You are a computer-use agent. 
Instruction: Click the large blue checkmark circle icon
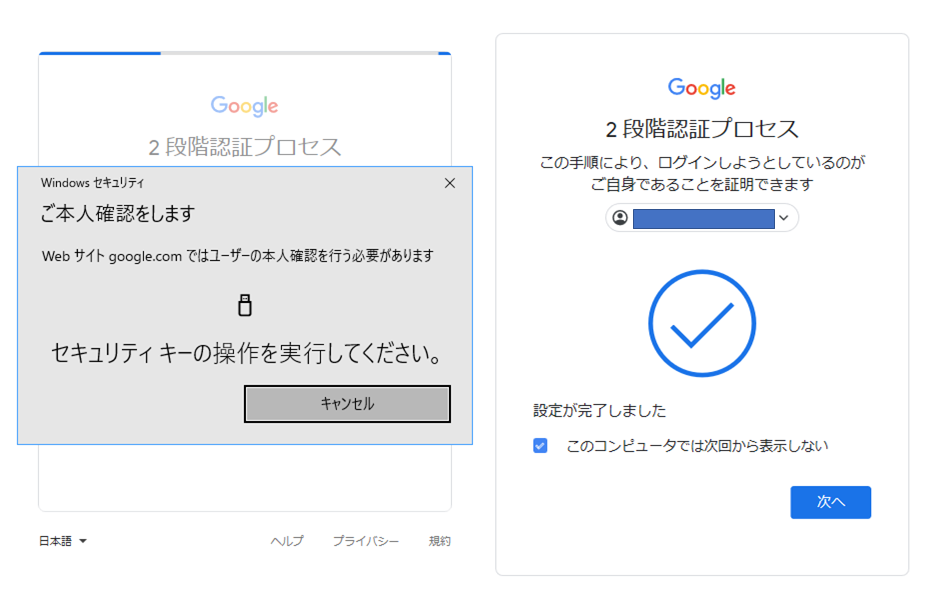click(x=702, y=323)
